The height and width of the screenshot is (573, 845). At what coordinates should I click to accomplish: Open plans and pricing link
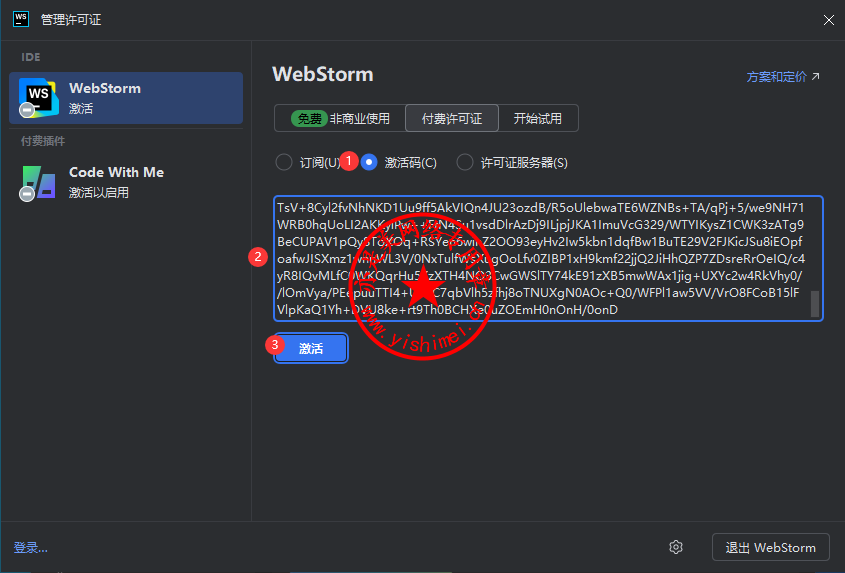(x=783, y=77)
